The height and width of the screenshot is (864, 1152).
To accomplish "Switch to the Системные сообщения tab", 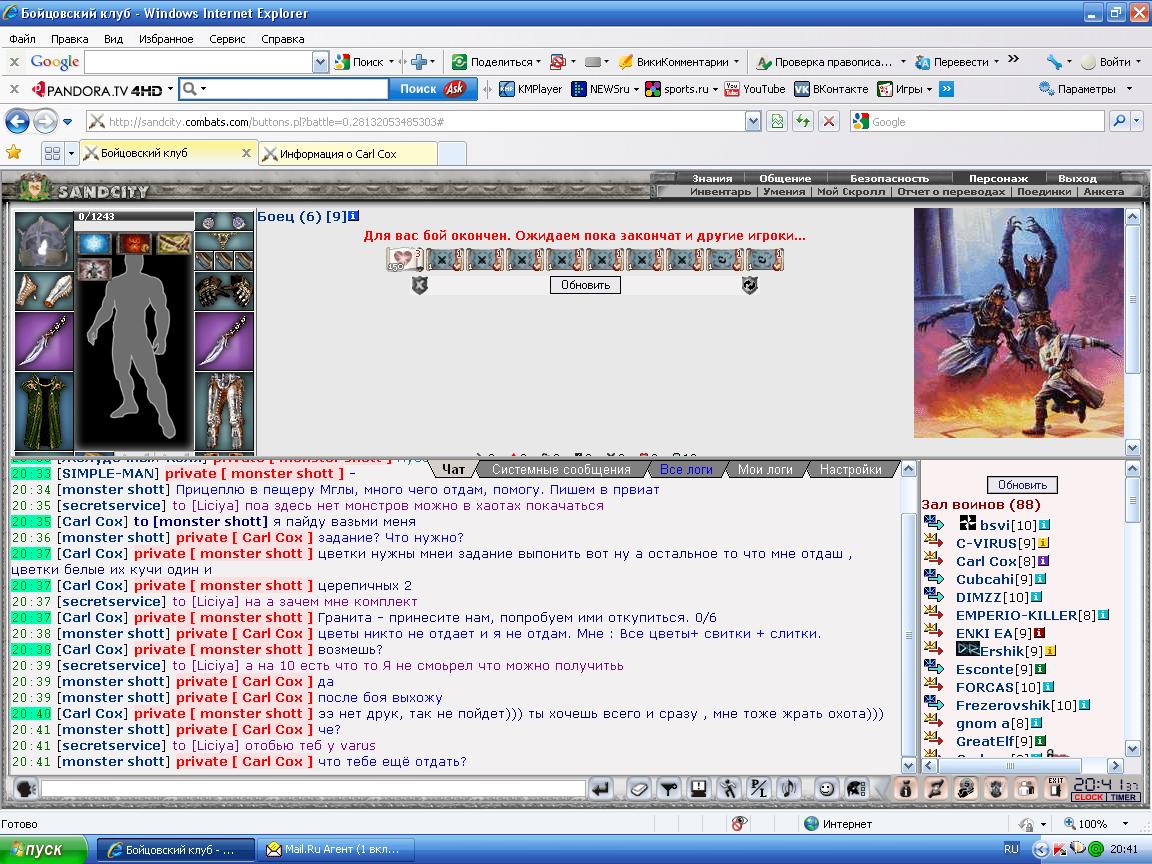I will [x=561, y=469].
